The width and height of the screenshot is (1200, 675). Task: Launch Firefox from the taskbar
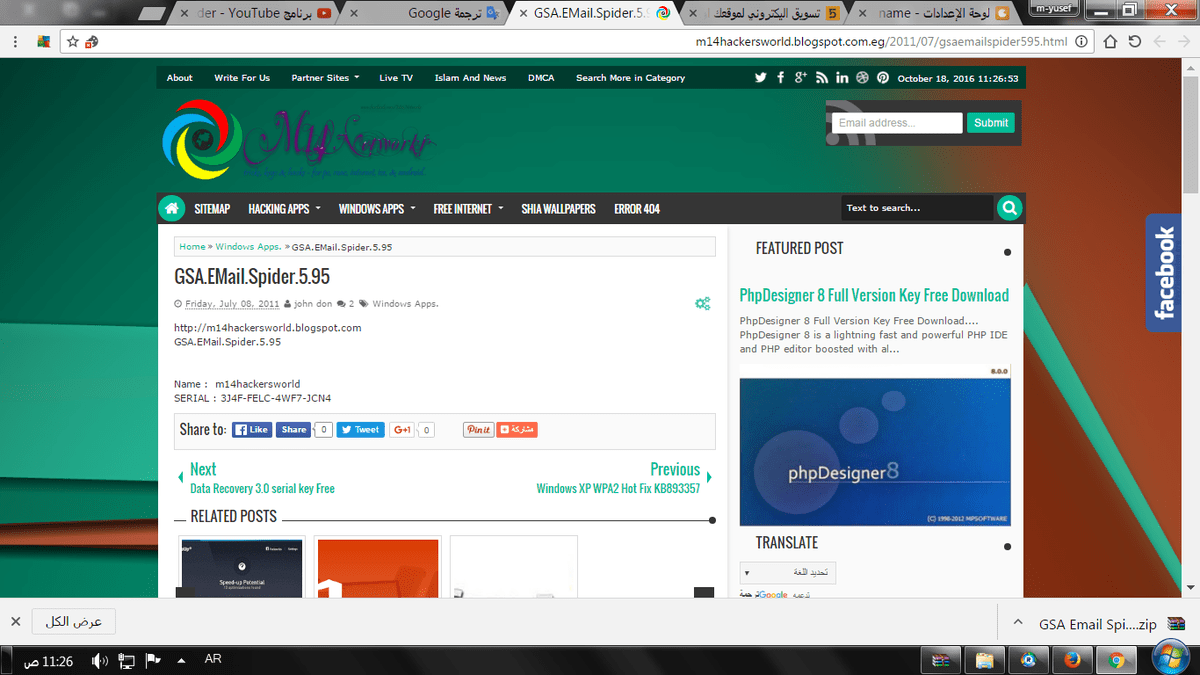click(x=1071, y=660)
